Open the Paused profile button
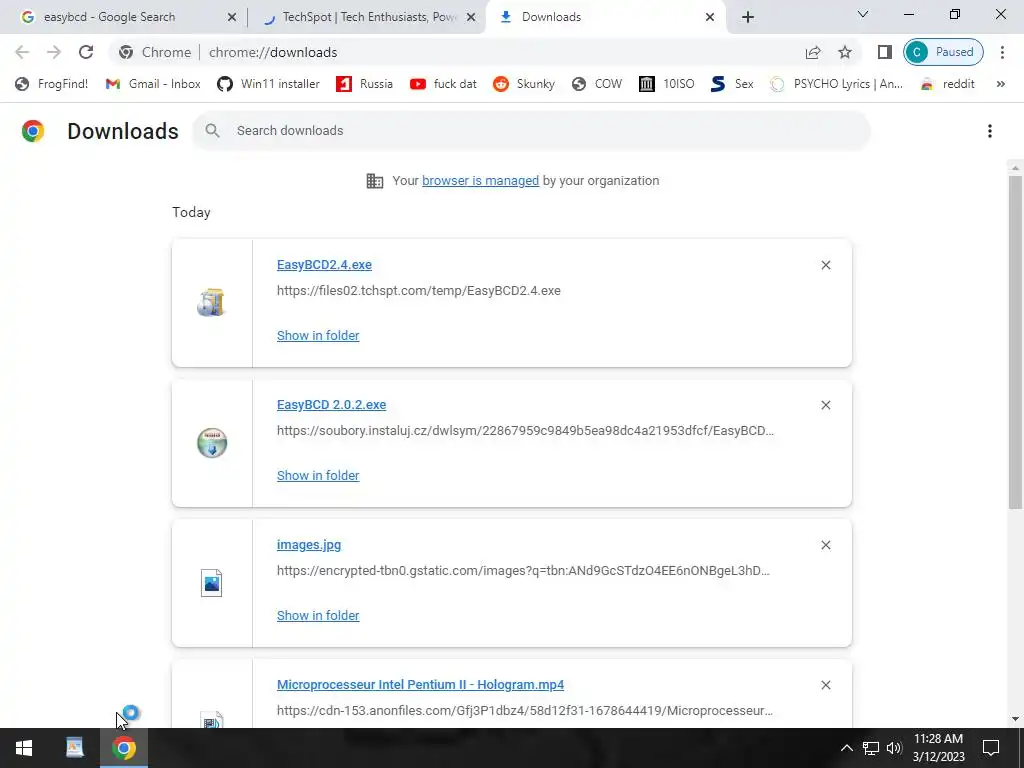This screenshot has height=768, width=1024. pos(944,52)
